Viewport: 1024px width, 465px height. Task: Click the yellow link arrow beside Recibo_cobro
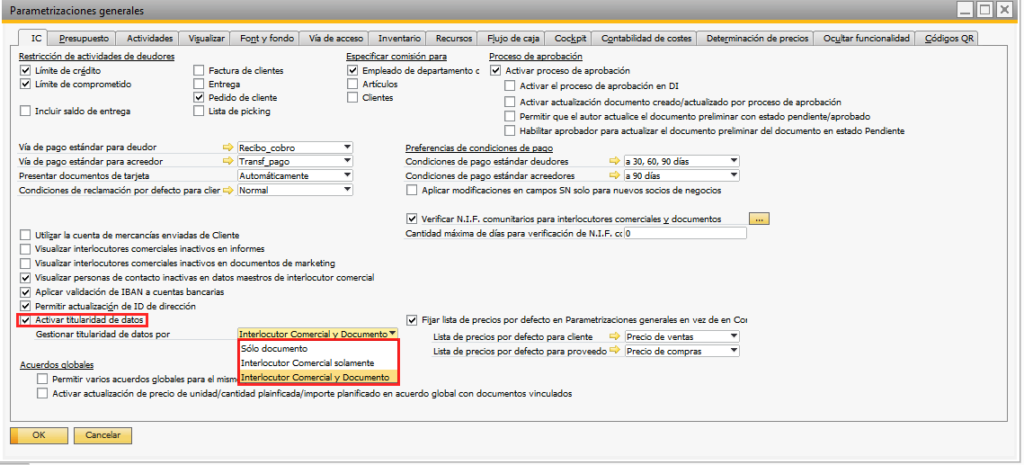228,148
